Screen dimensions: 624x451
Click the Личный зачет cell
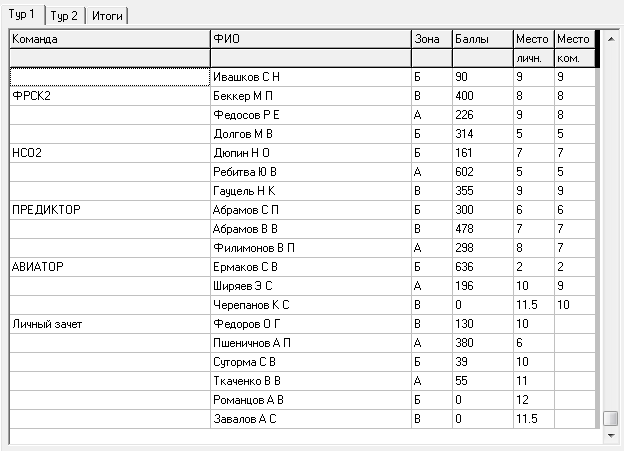point(110,324)
